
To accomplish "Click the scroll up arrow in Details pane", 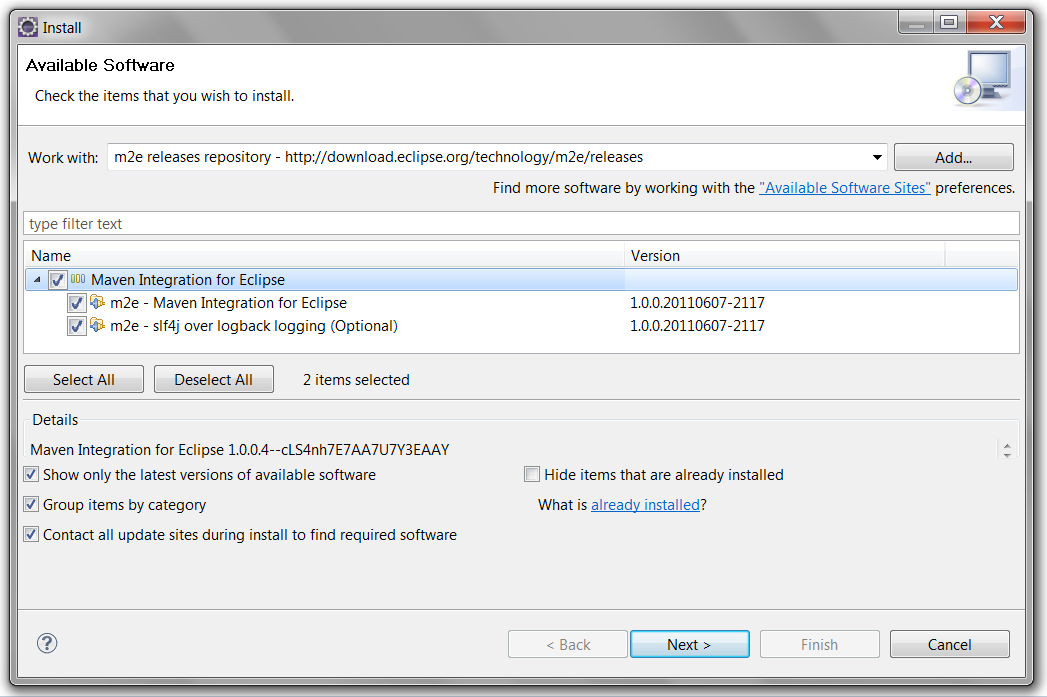I will click(x=1007, y=442).
